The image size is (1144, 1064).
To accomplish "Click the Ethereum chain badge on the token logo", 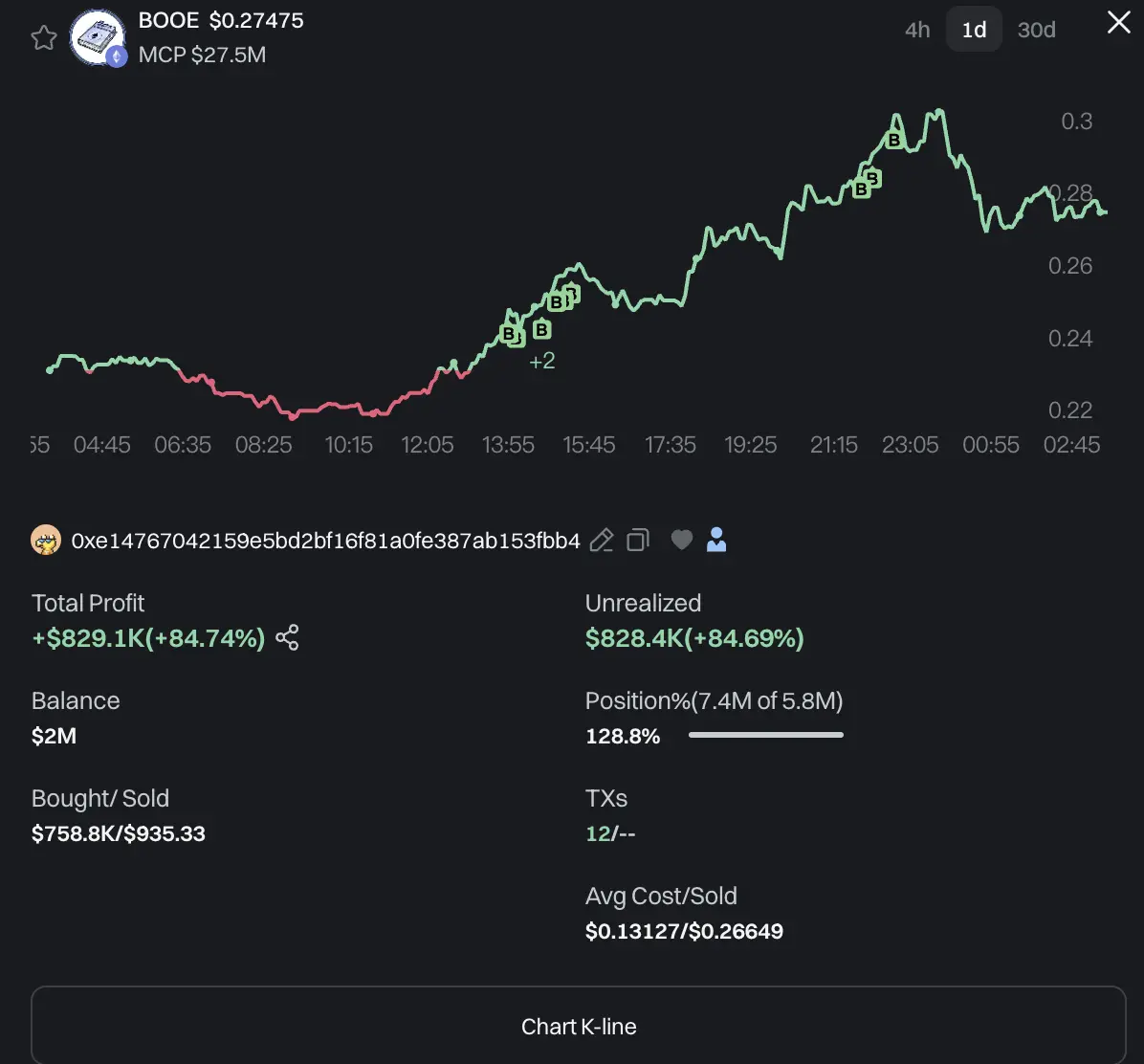I will (x=117, y=56).
